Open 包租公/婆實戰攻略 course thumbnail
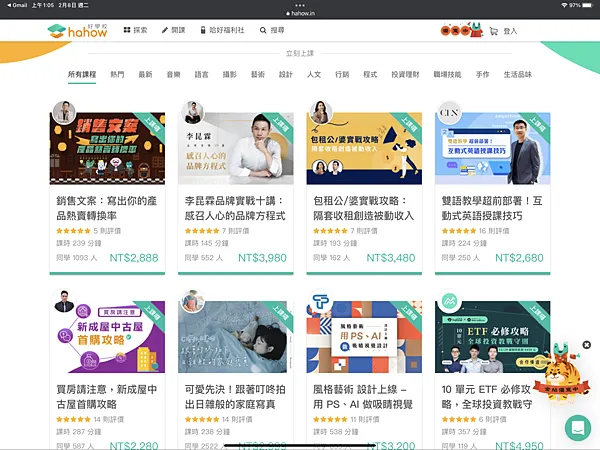Screen dimensions: 600x450 pyautogui.click(x=364, y=148)
